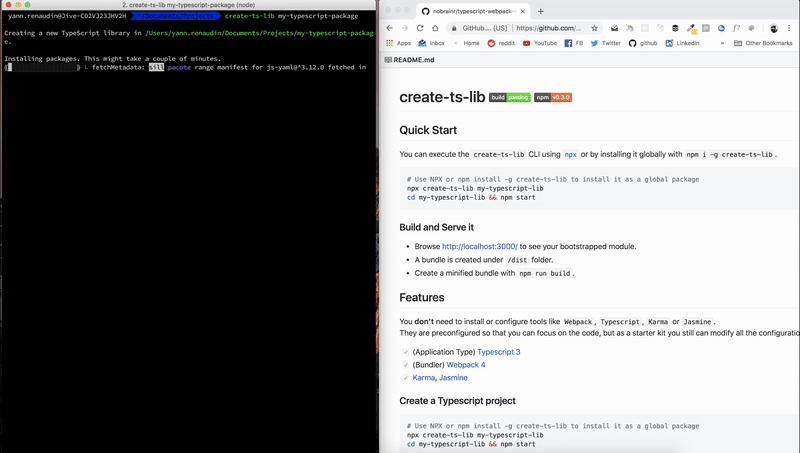Viewport: 800px width, 453px height.
Task: Click the black stacked-layers extension icon
Action: click(675, 28)
